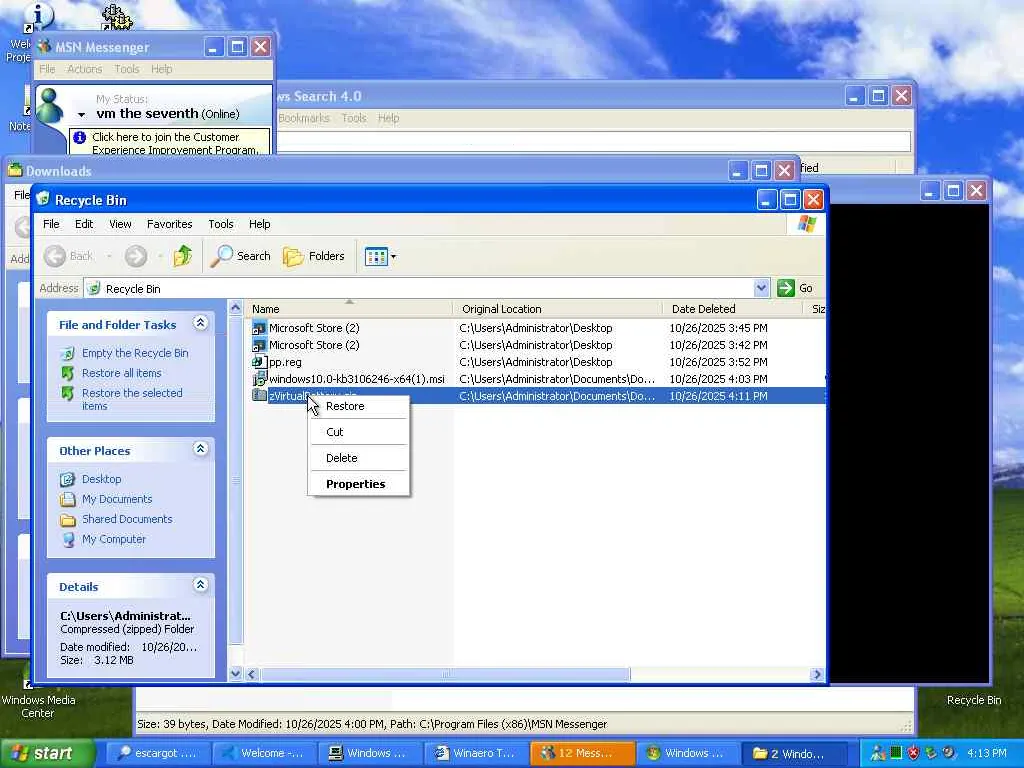1024x768 pixels.
Task: Collapse File and Folder Tasks panel
Action: point(200,323)
